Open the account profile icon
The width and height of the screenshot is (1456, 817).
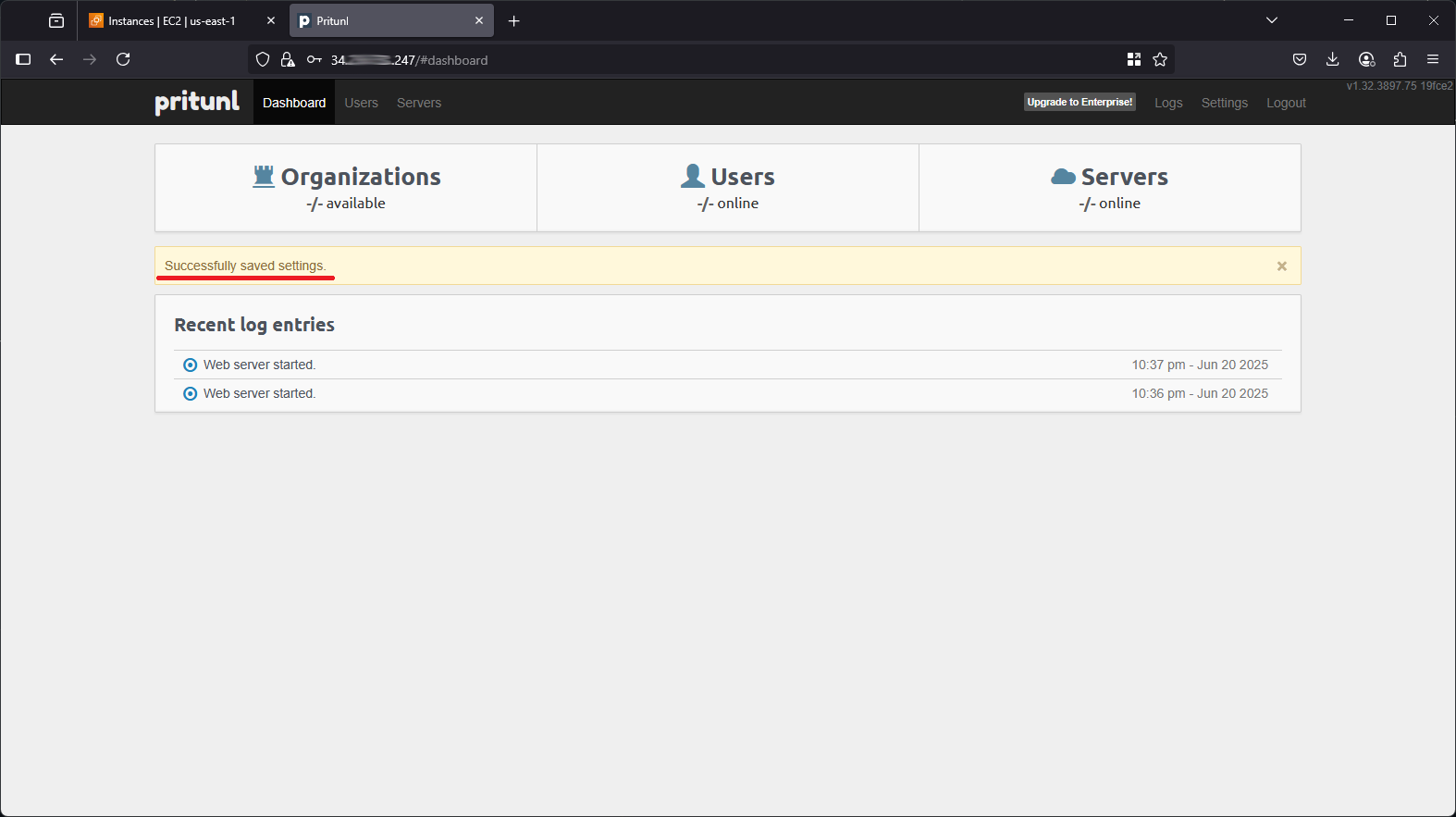pos(1366,59)
